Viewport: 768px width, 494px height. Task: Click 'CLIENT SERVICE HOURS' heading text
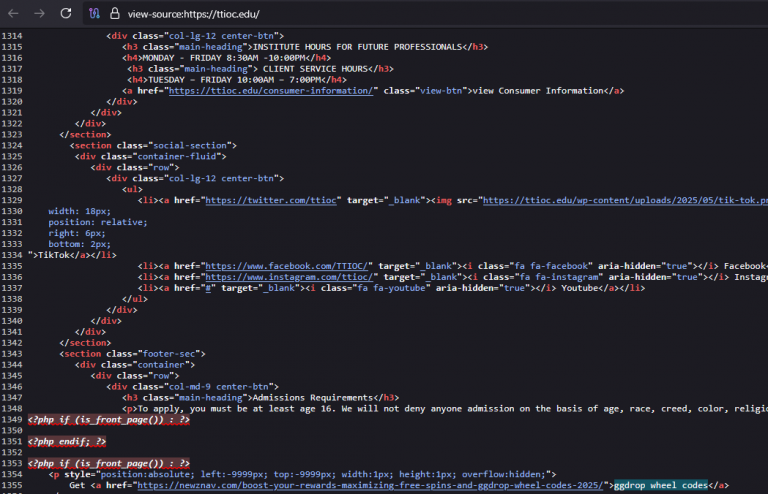tap(315, 69)
